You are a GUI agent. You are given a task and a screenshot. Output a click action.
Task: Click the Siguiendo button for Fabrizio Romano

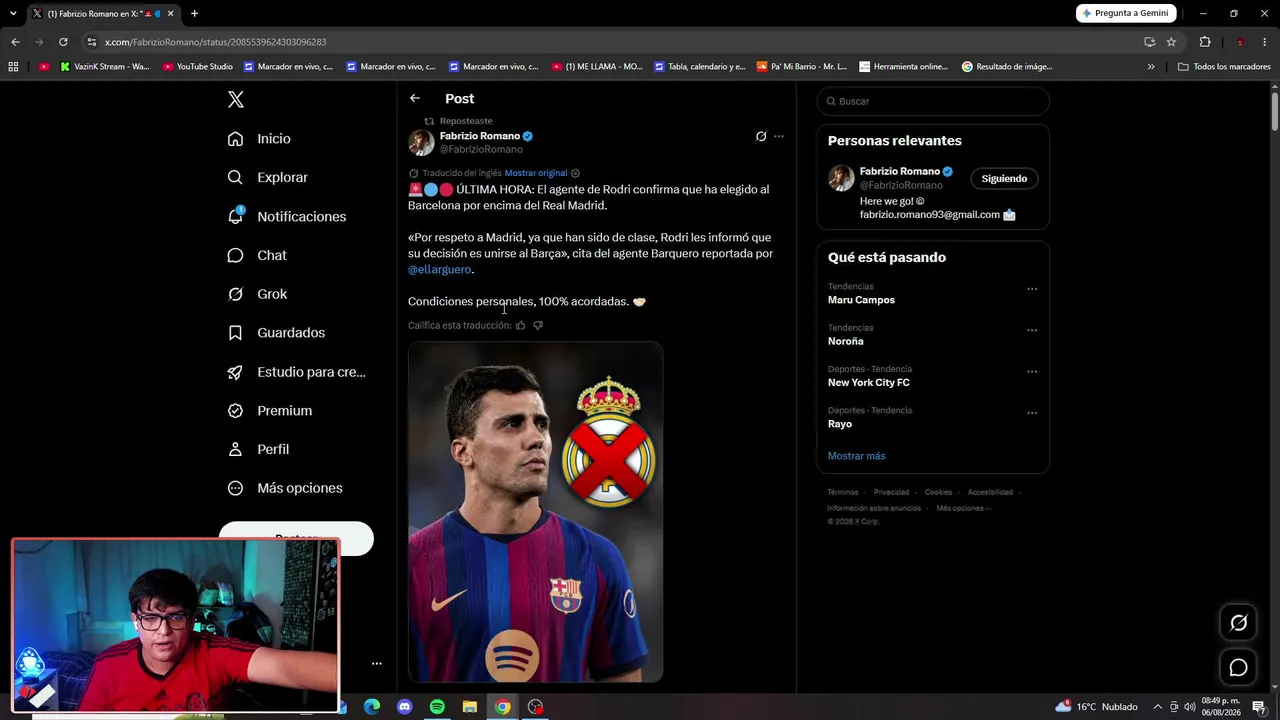click(x=1004, y=178)
